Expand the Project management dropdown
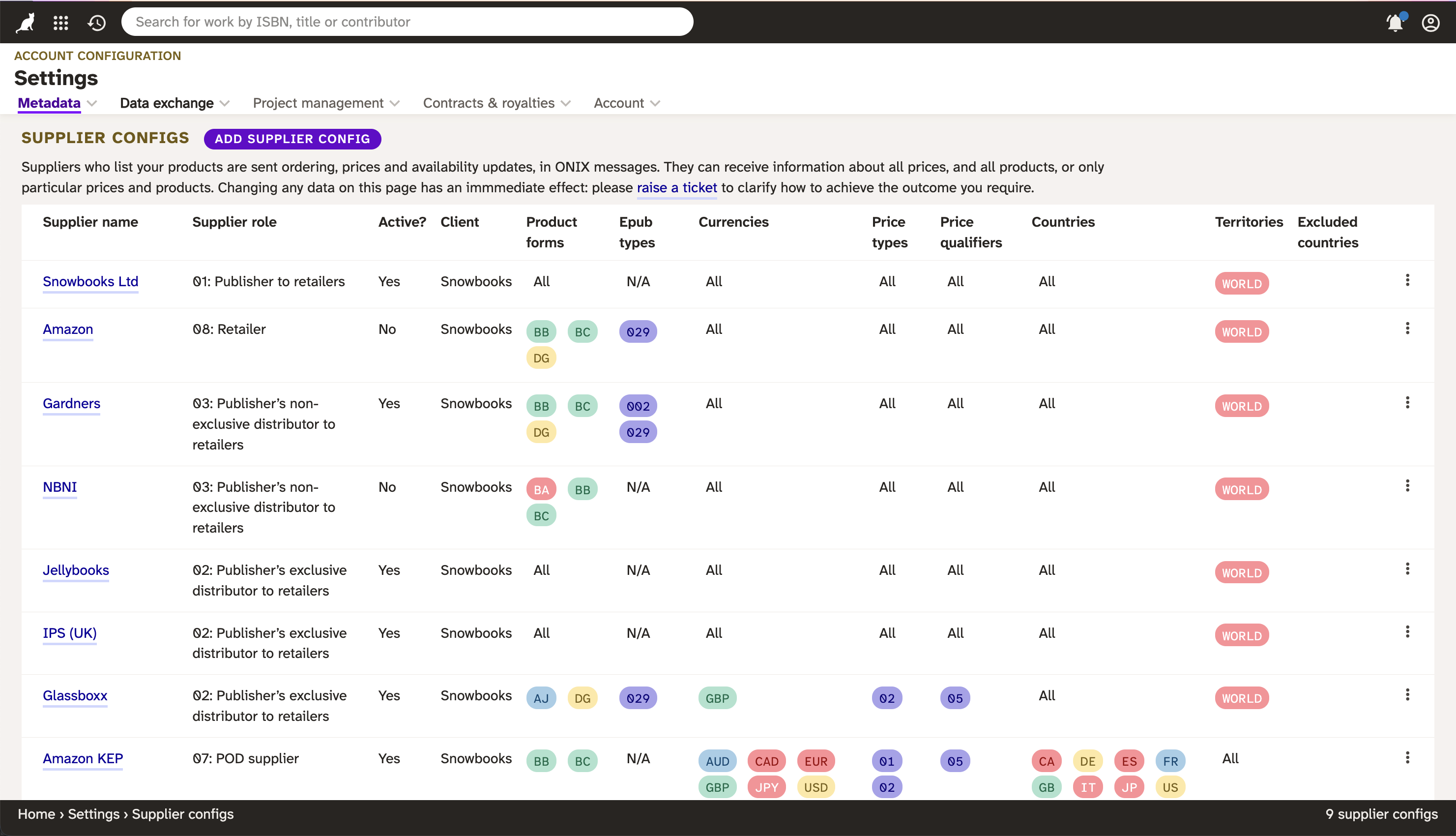 point(326,103)
